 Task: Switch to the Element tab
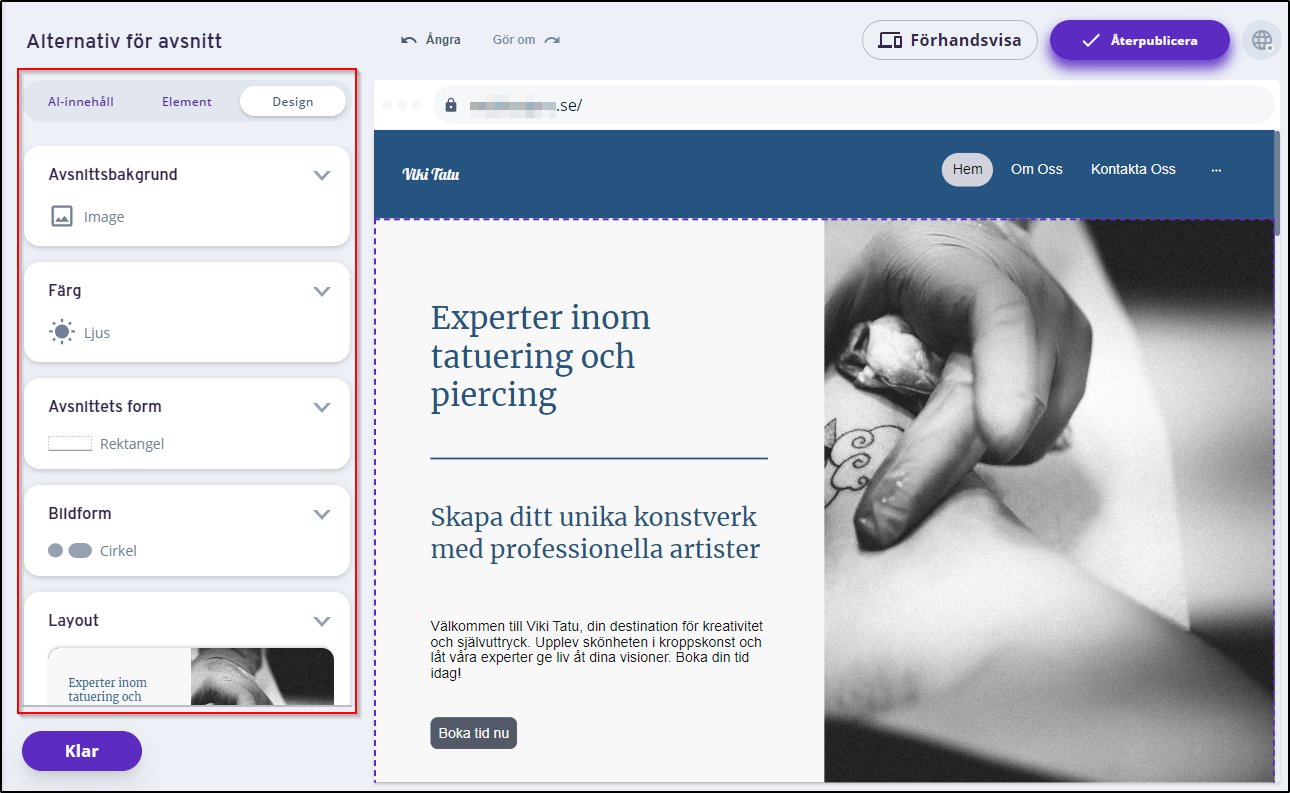tap(187, 101)
